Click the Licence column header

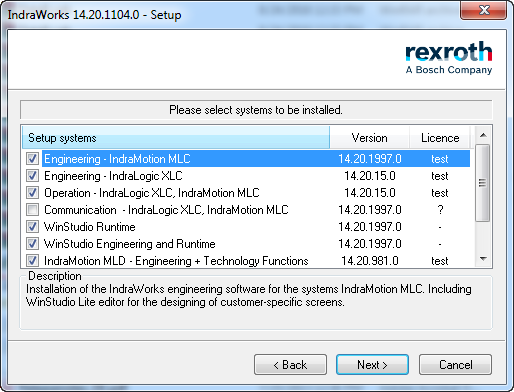pyautogui.click(x=440, y=138)
